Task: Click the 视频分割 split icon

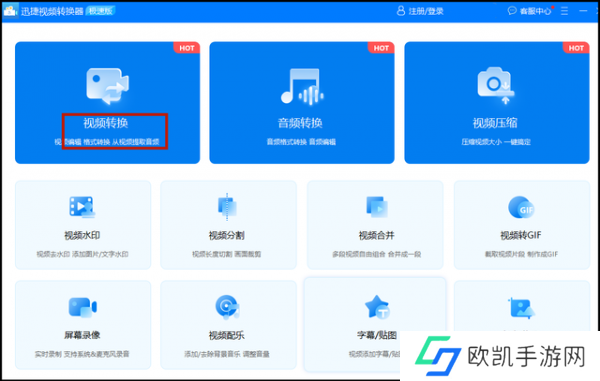Action: [227, 207]
